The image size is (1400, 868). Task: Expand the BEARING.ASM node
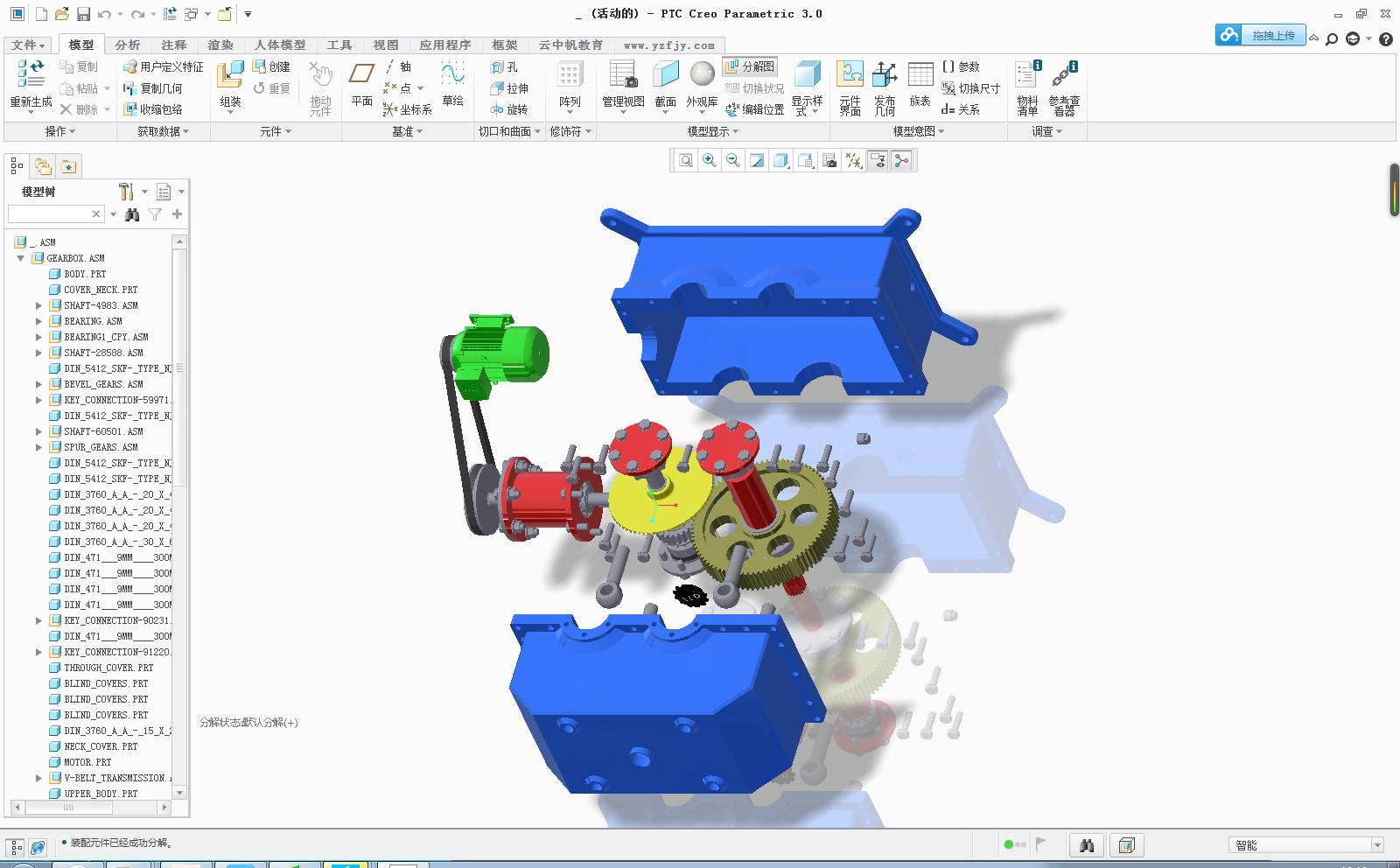click(38, 321)
